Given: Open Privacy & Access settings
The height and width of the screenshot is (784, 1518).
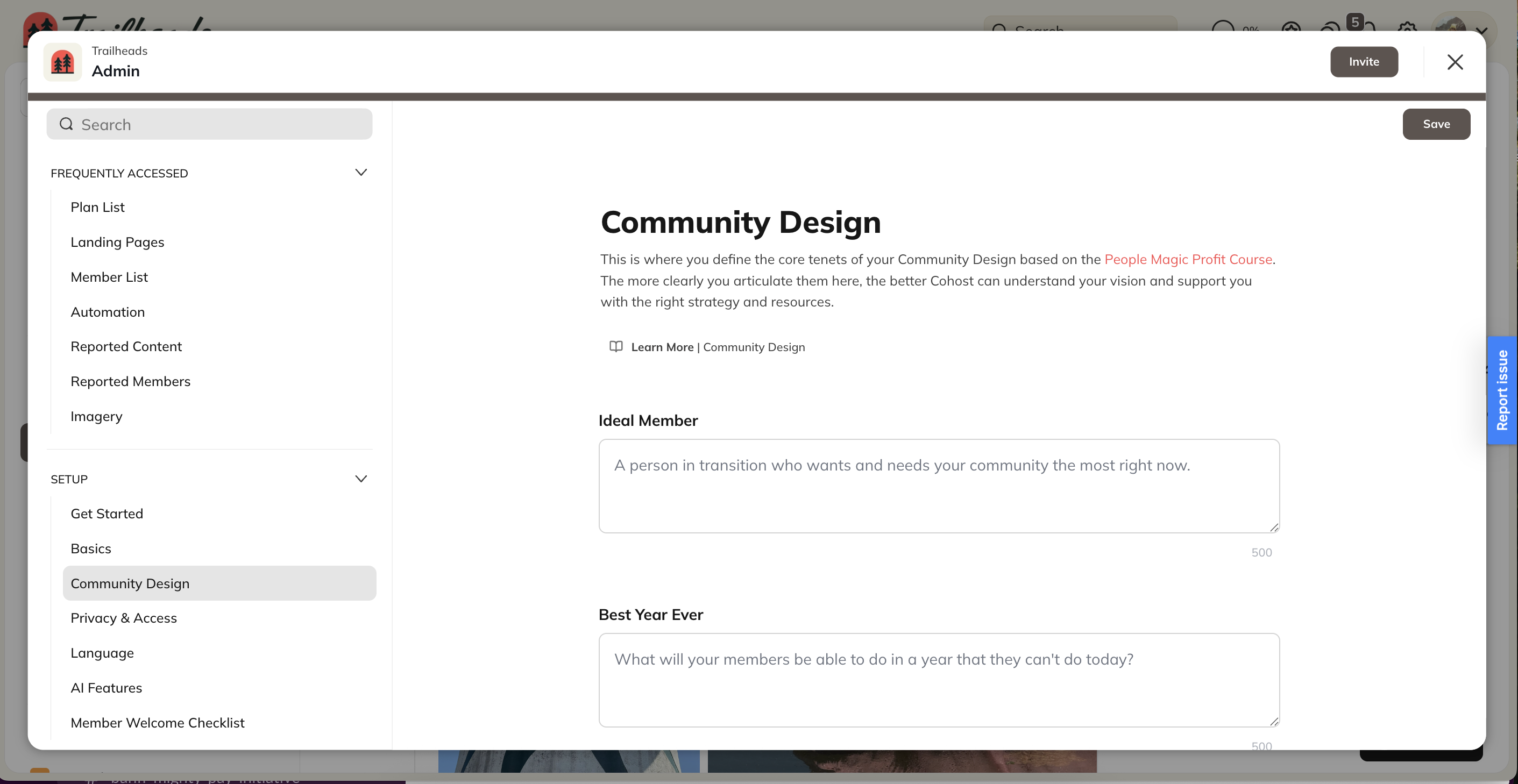Looking at the screenshot, I should [x=123, y=618].
